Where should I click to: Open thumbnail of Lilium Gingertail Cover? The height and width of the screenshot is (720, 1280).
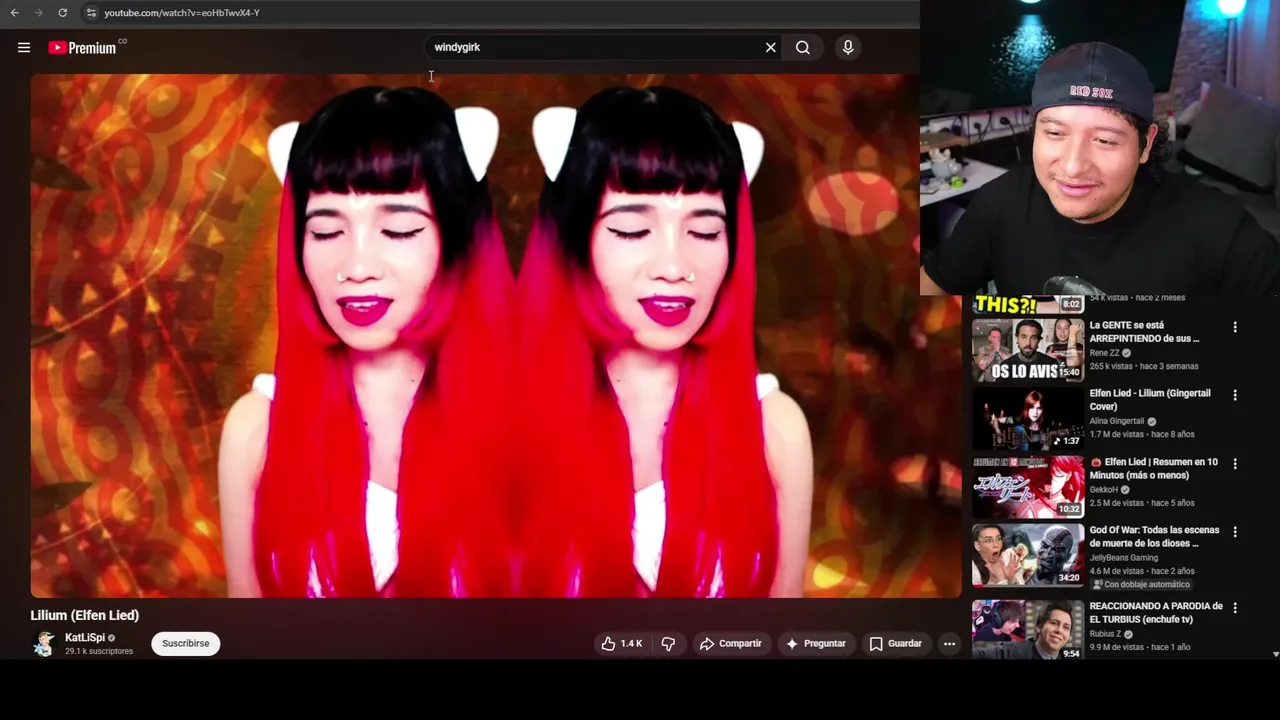1028,418
